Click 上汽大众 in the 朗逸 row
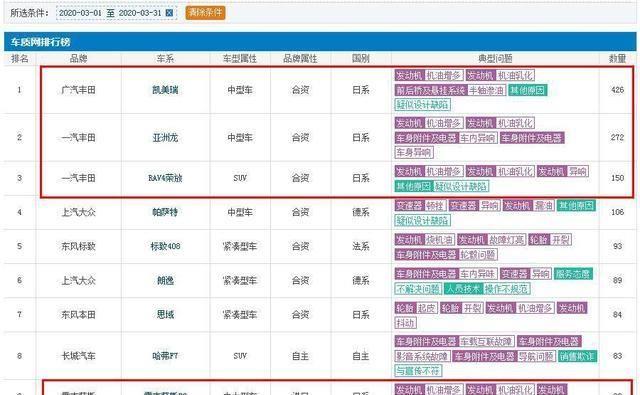This screenshot has width=640, height=395. (x=78, y=280)
